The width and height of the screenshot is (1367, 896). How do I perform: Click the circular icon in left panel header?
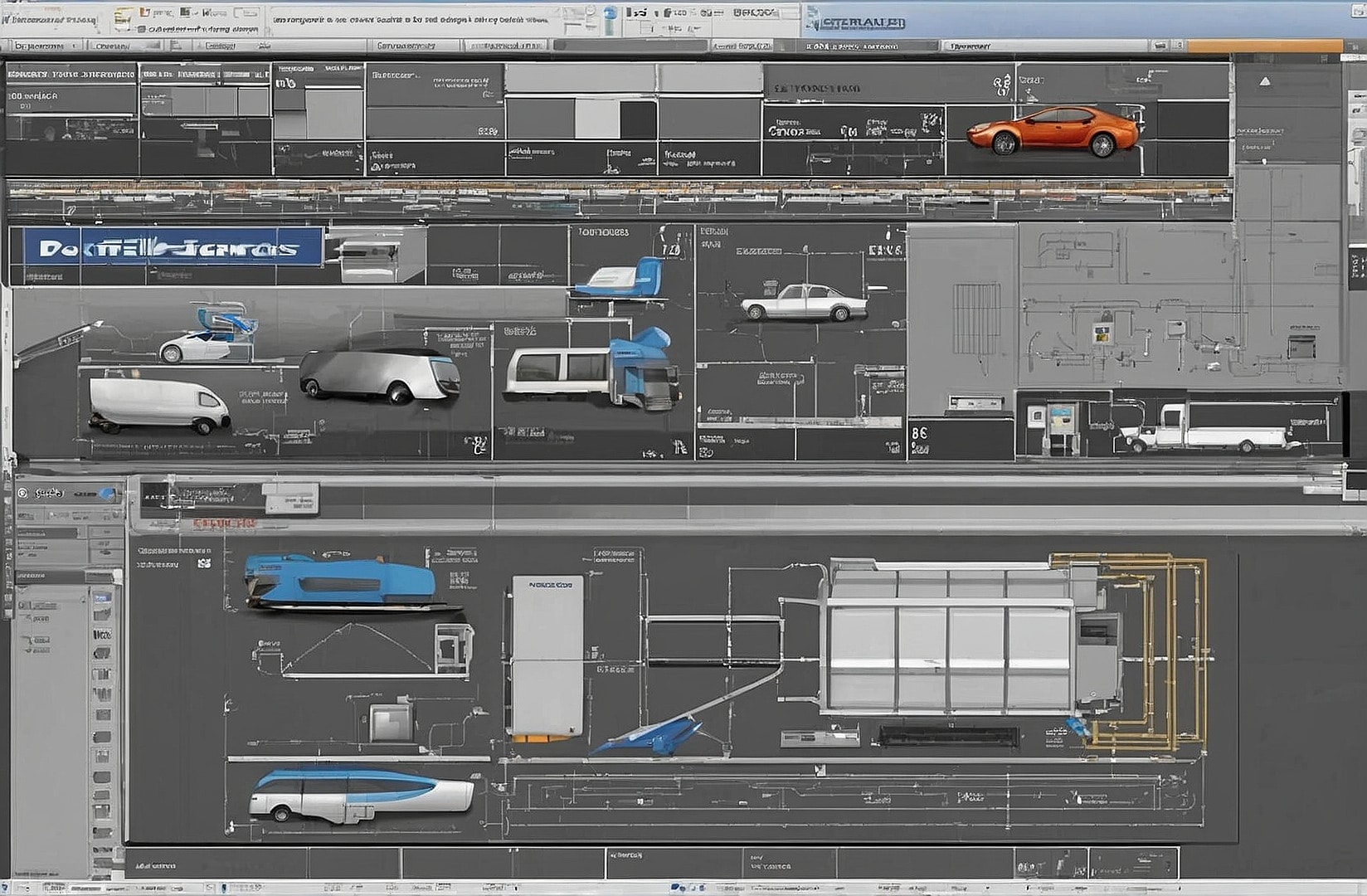point(22,493)
